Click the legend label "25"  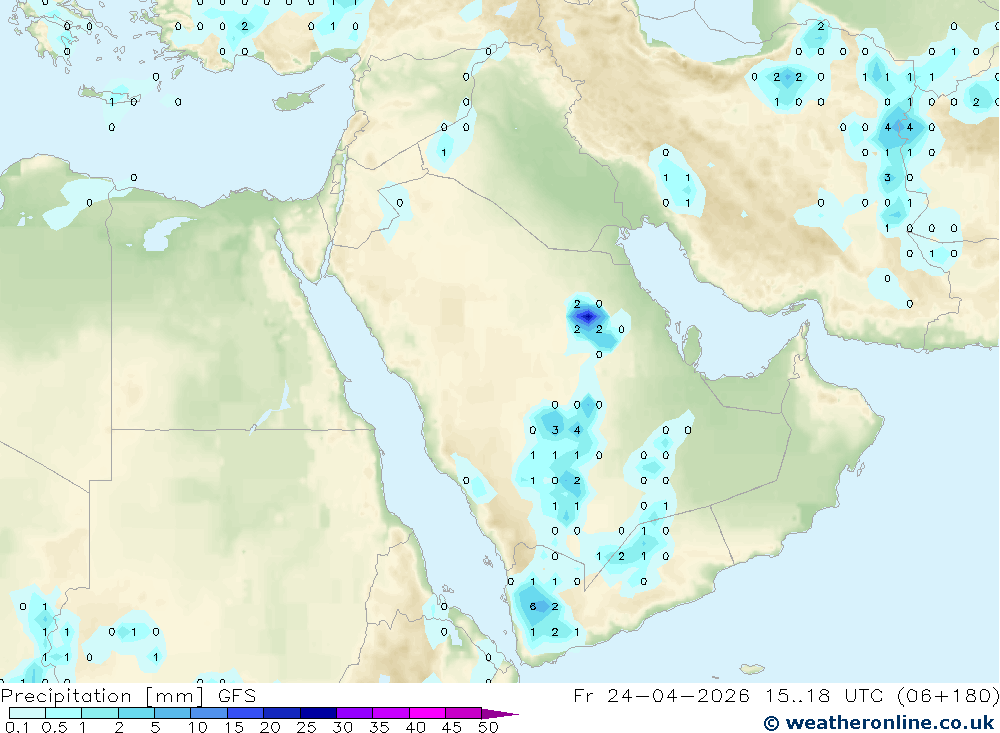306,727
